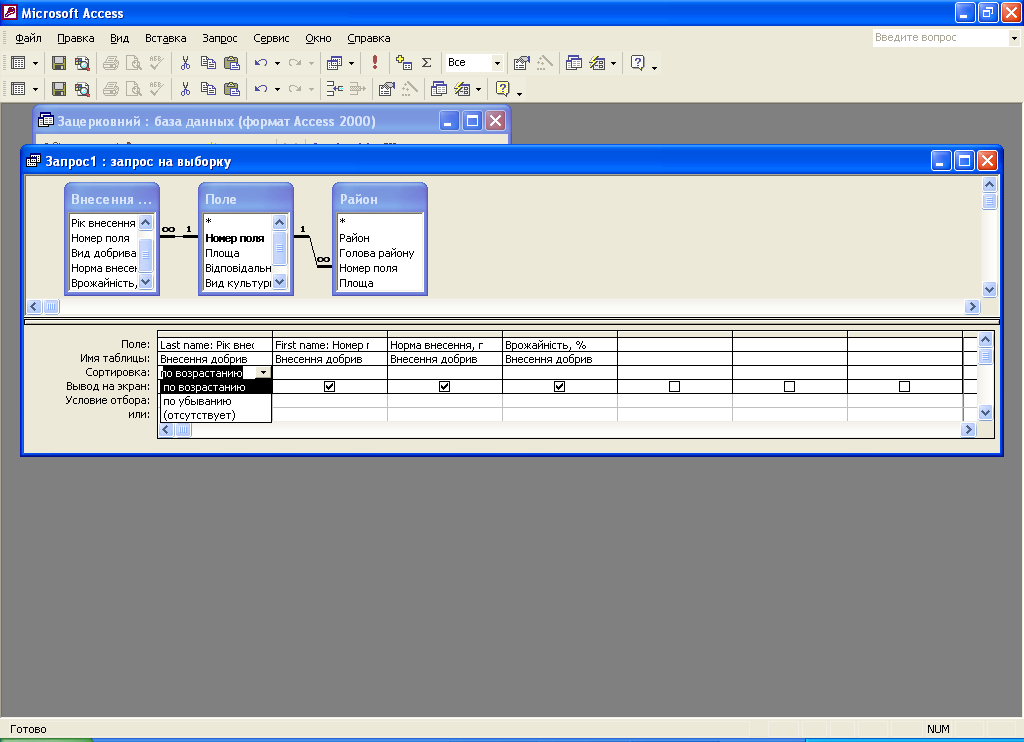Expand undo history arrow on lower toolbar
This screenshot has height=742, width=1024.
[x=277, y=89]
